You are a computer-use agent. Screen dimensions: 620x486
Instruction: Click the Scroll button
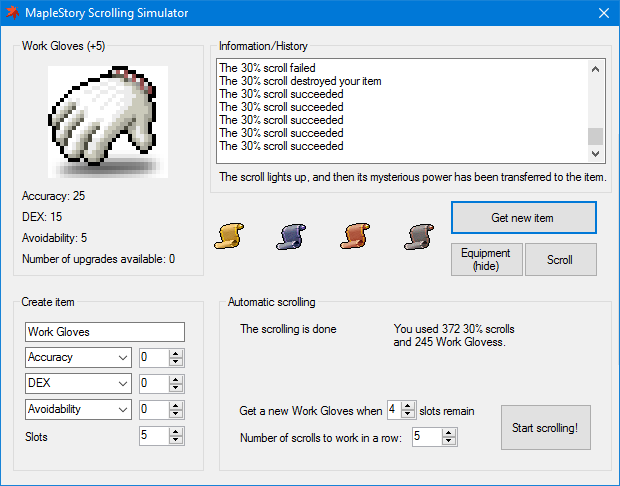(x=560, y=260)
